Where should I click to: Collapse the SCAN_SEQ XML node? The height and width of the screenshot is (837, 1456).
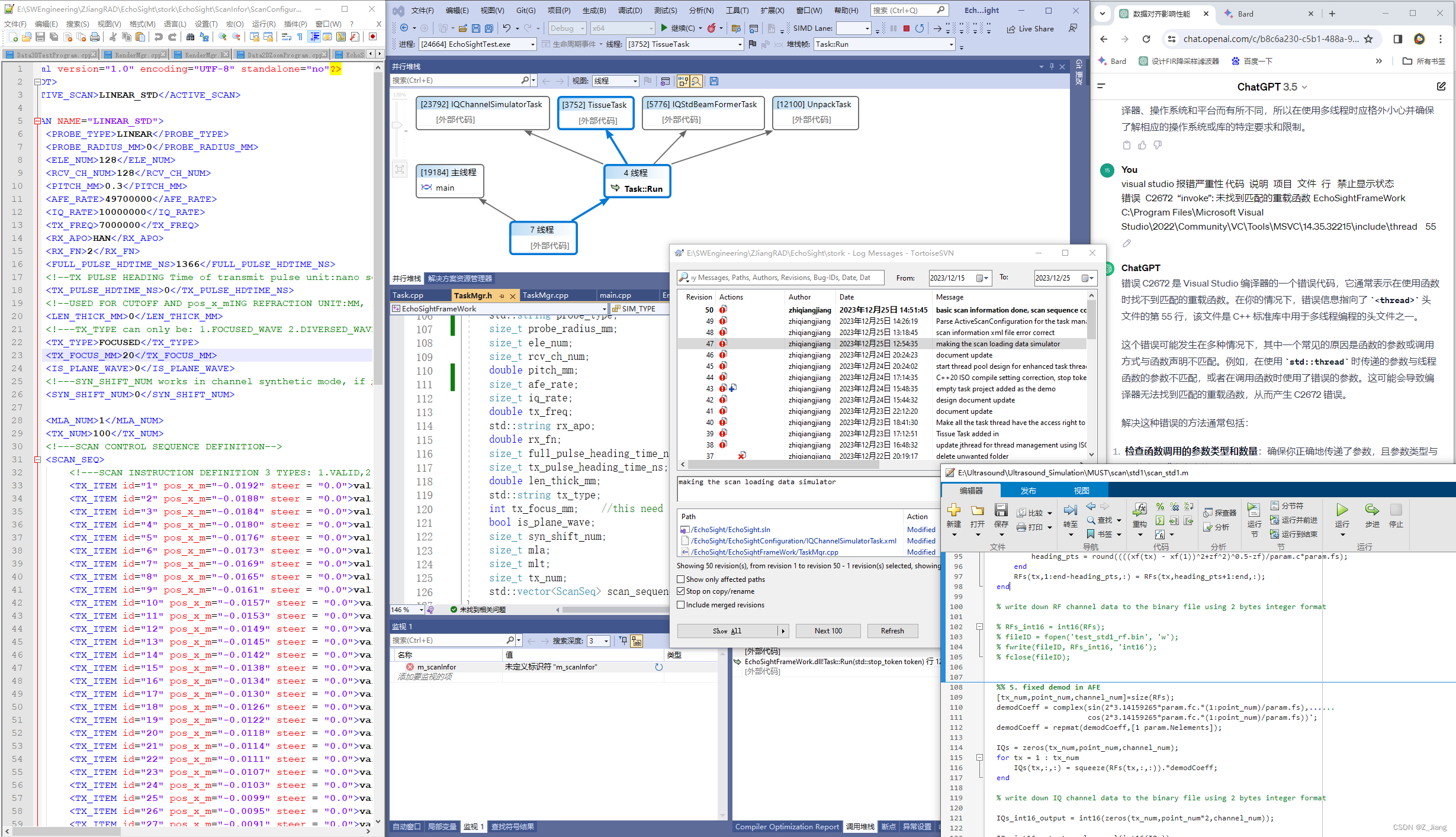tap(37, 460)
